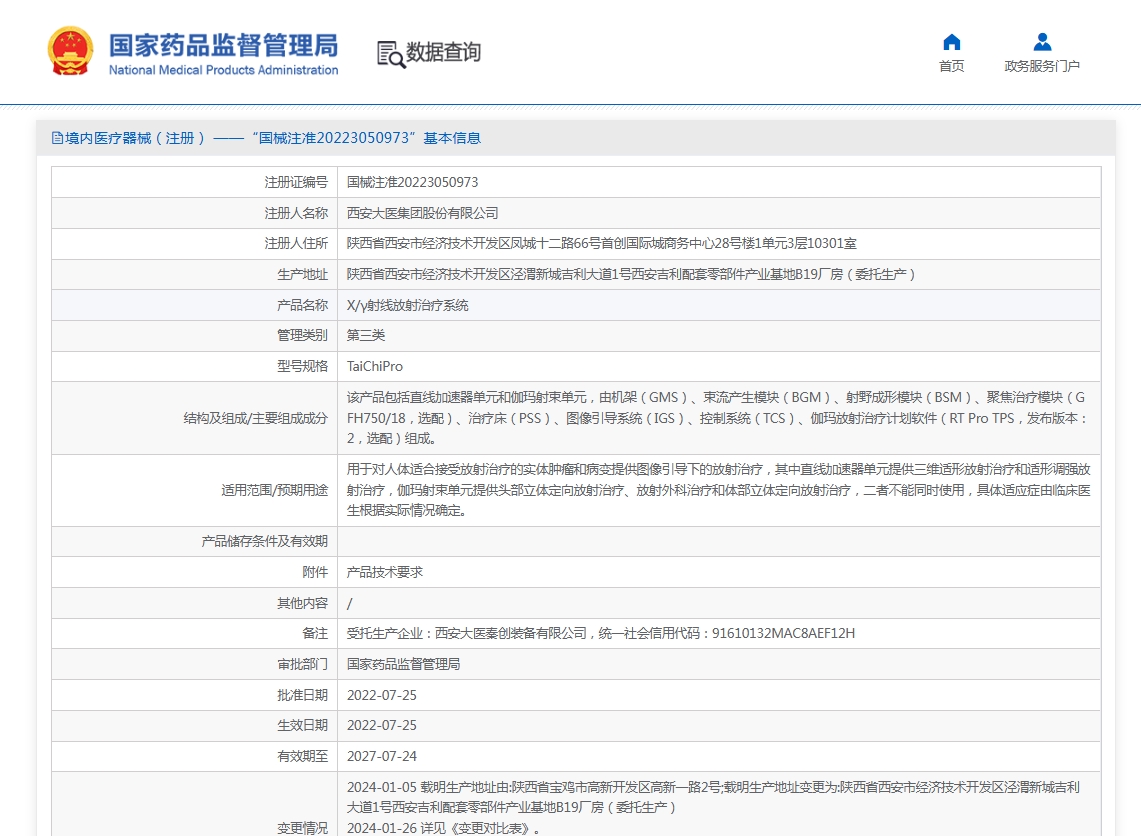The image size is (1141, 836).
Task: Select model value TaiChiPro
Action: [x=375, y=366]
